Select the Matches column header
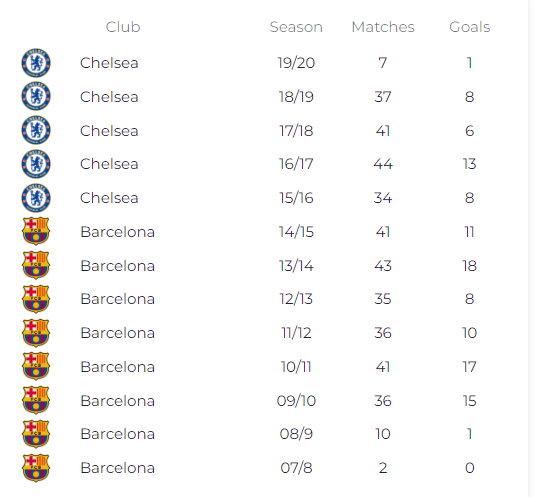The image size is (536, 497). coord(383,27)
